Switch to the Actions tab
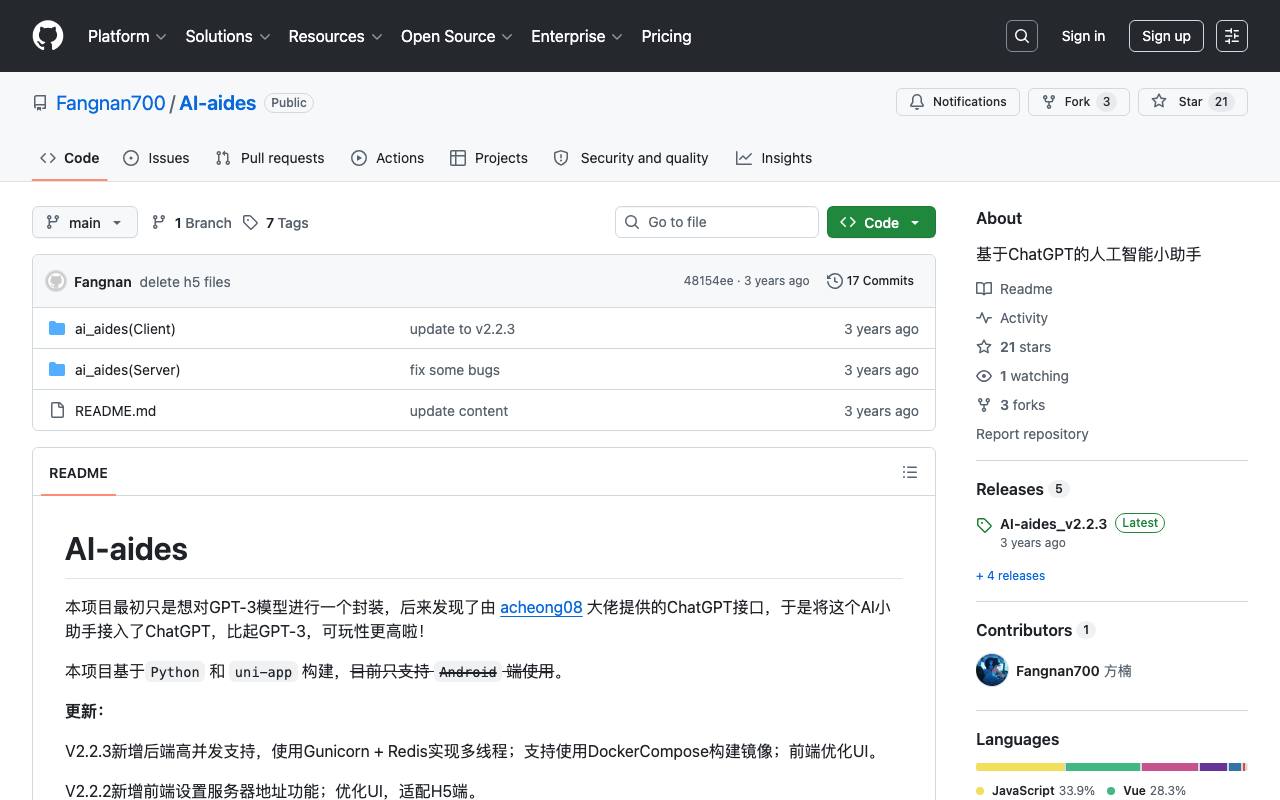This screenshot has width=1280, height=800. [388, 158]
